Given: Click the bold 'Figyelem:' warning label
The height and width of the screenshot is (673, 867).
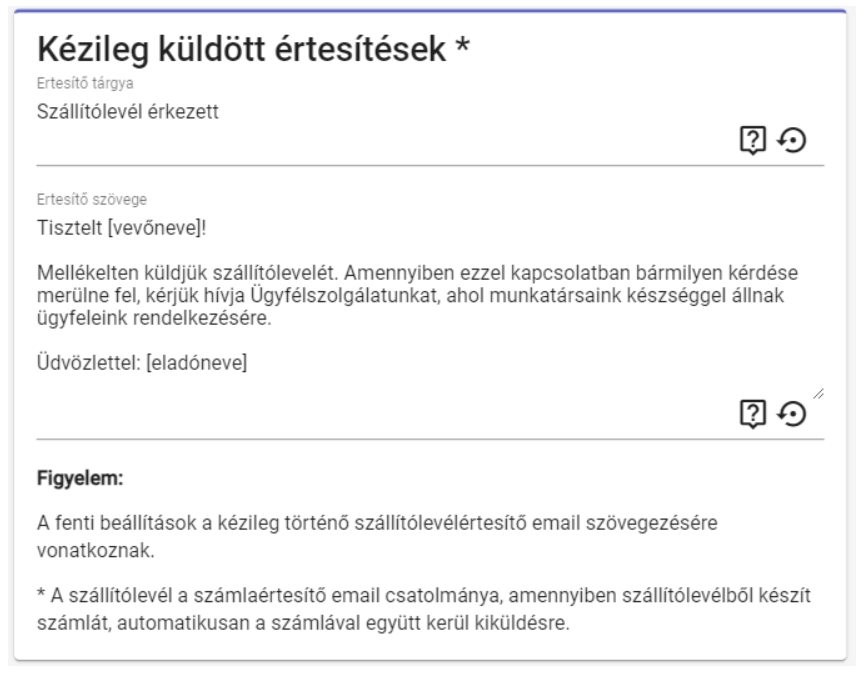Looking at the screenshot, I should pyautogui.click(x=78, y=479).
